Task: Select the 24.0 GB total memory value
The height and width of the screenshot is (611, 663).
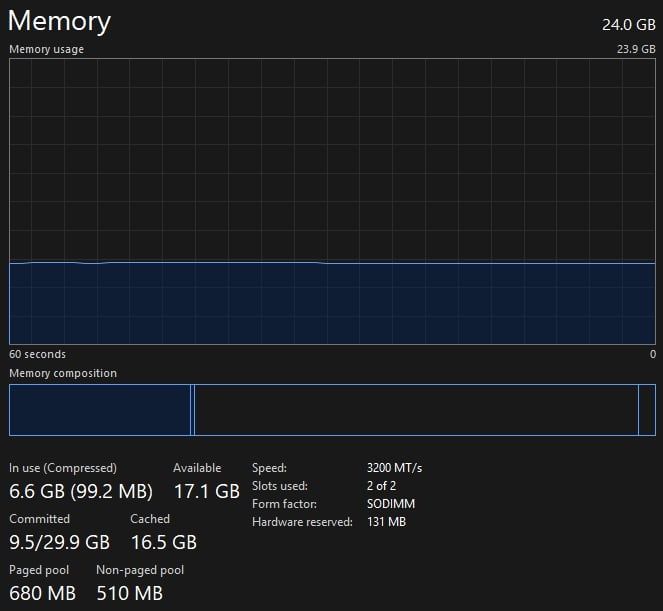Action: click(x=629, y=25)
